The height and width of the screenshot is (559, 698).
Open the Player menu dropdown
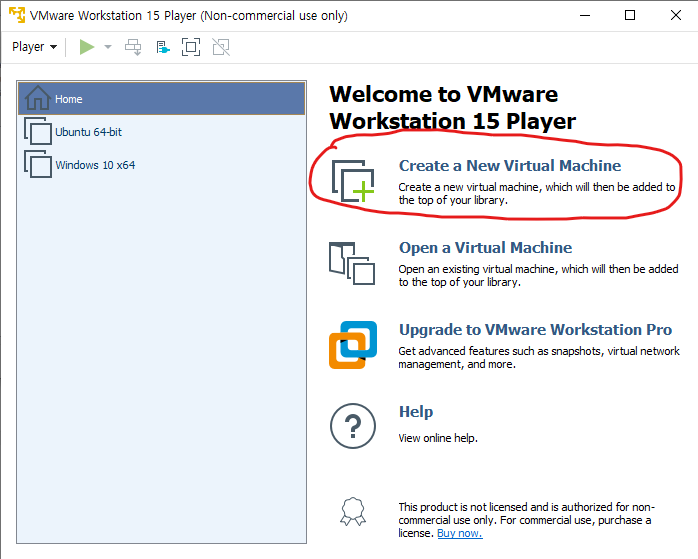[34, 47]
